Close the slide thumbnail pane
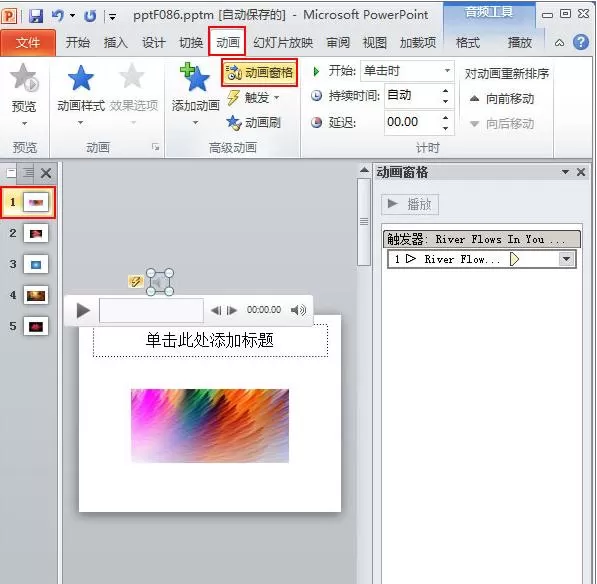 46,173
